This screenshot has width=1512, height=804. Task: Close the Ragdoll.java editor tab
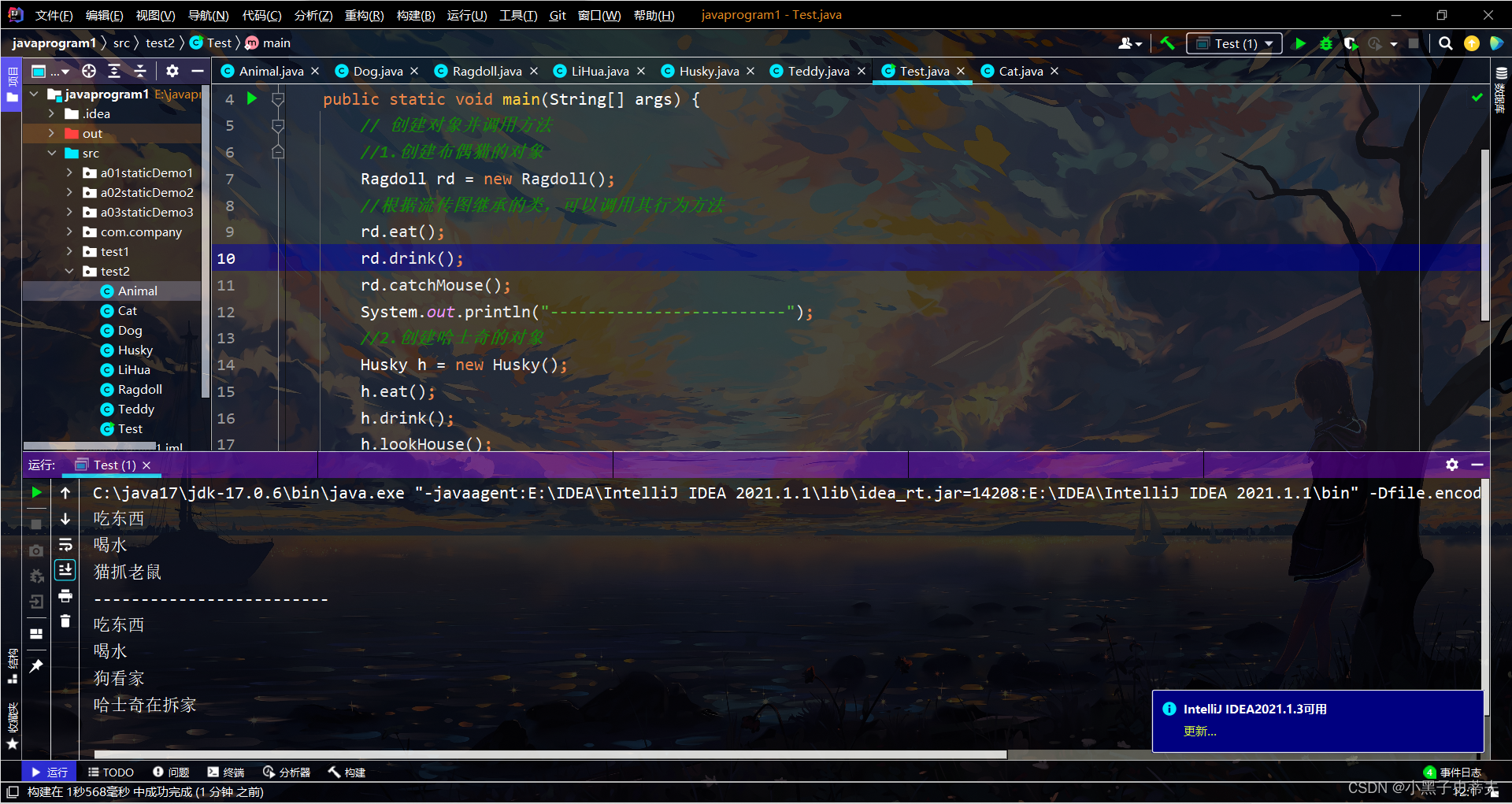[x=534, y=71]
